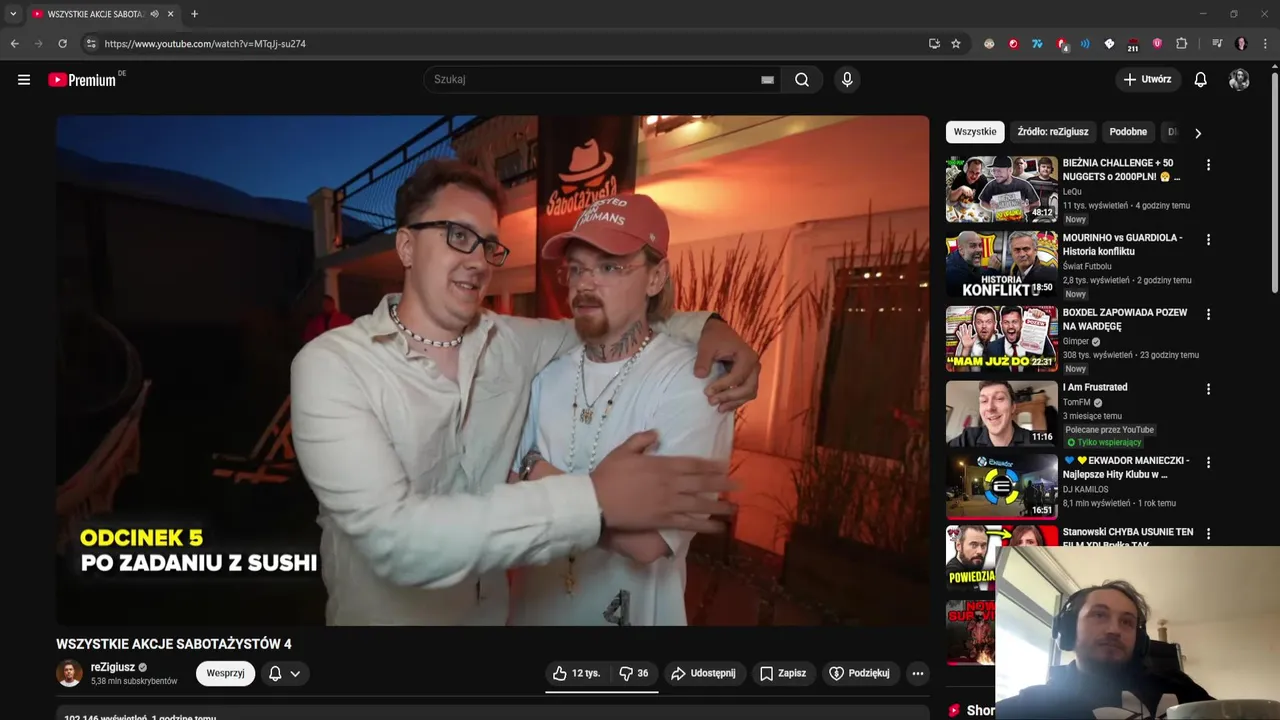Viewport: 1280px width, 720px height.
Task: Go back in browser history
Action: [14, 44]
